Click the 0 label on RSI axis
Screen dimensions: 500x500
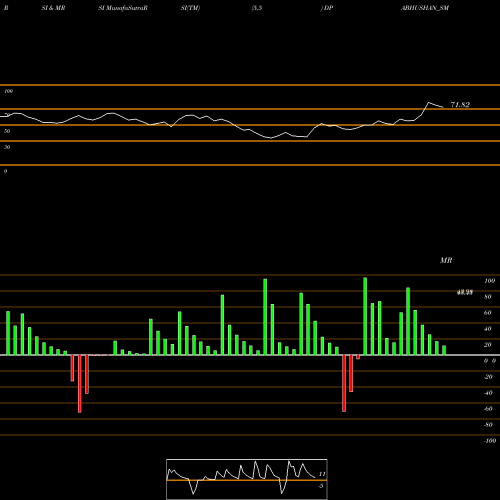pyautogui.click(x=5, y=171)
